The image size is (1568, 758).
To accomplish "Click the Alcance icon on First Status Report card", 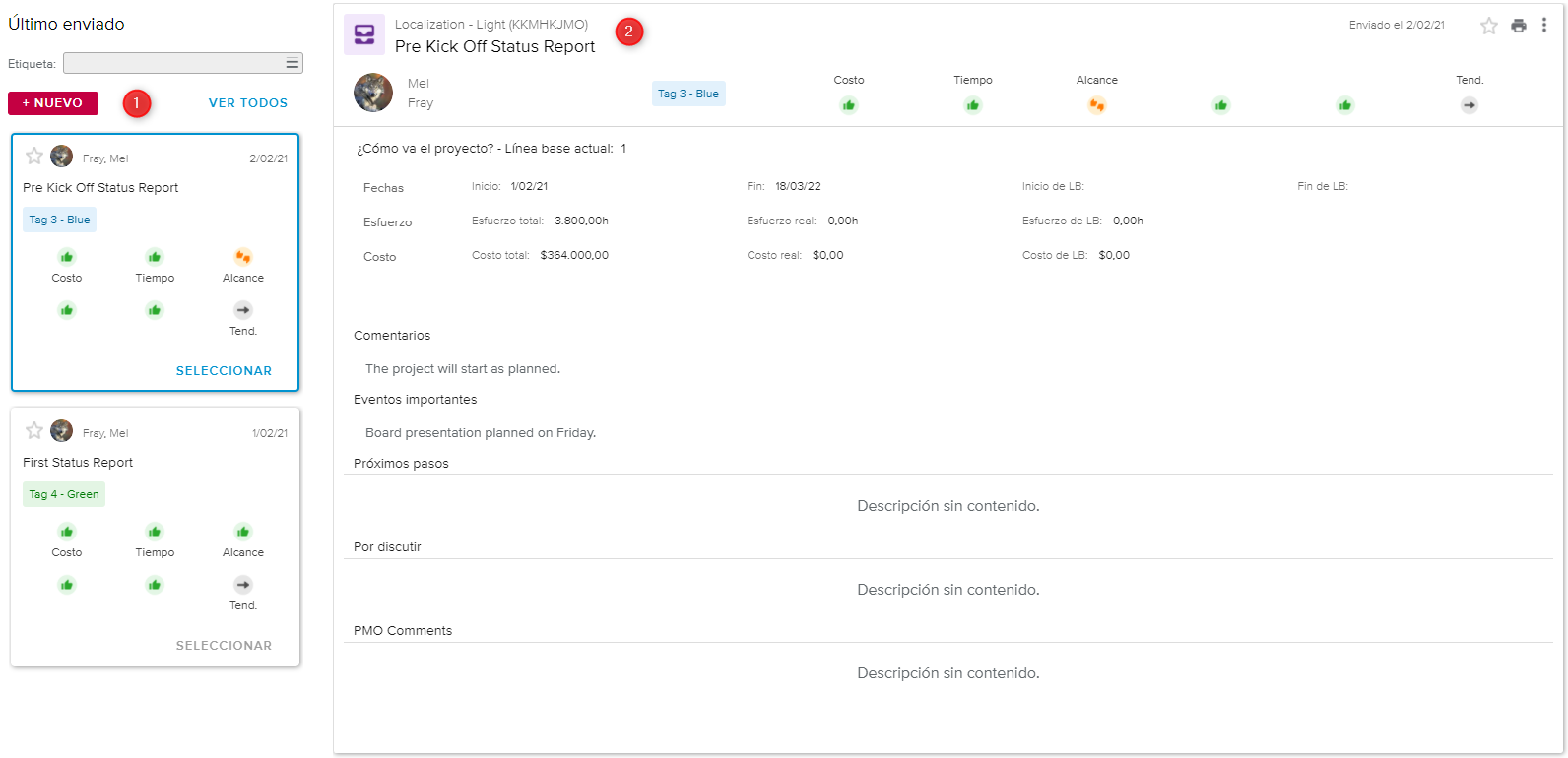I will pyautogui.click(x=243, y=532).
